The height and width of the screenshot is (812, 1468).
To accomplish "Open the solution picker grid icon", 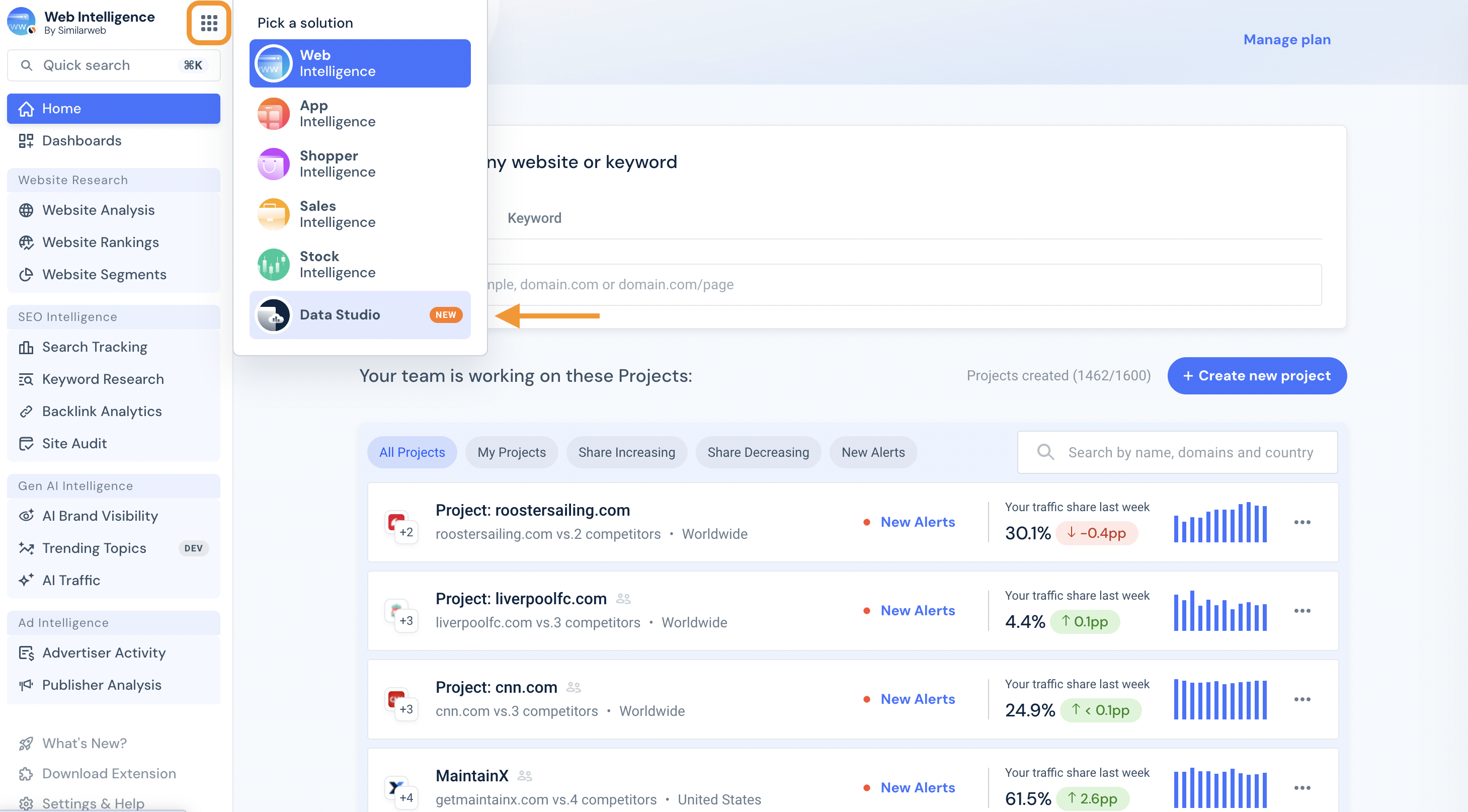I will pyautogui.click(x=209, y=23).
